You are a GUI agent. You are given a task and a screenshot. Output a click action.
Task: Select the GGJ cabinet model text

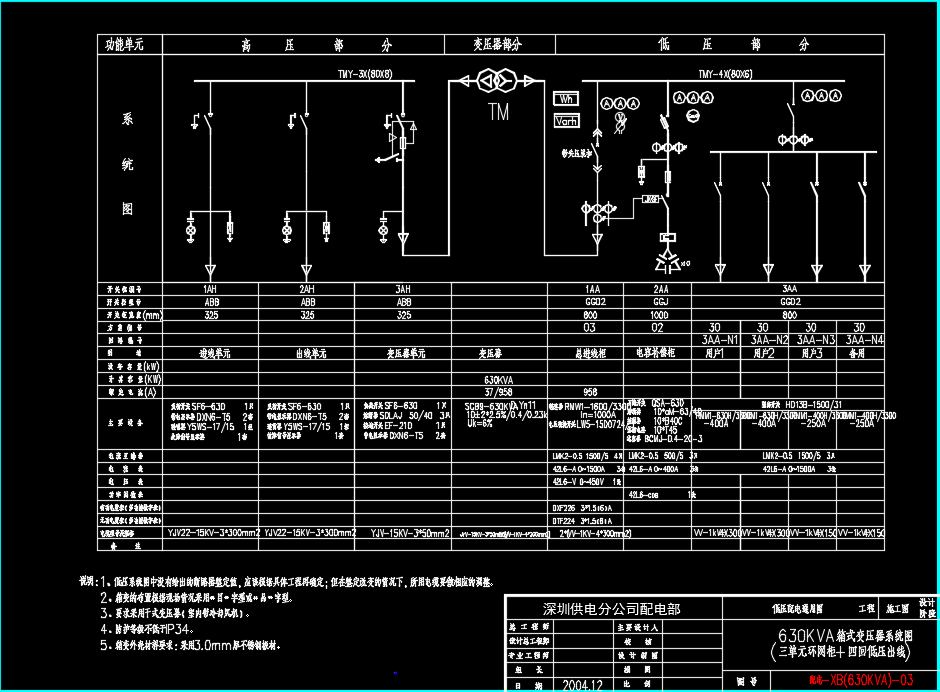(x=660, y=302)
